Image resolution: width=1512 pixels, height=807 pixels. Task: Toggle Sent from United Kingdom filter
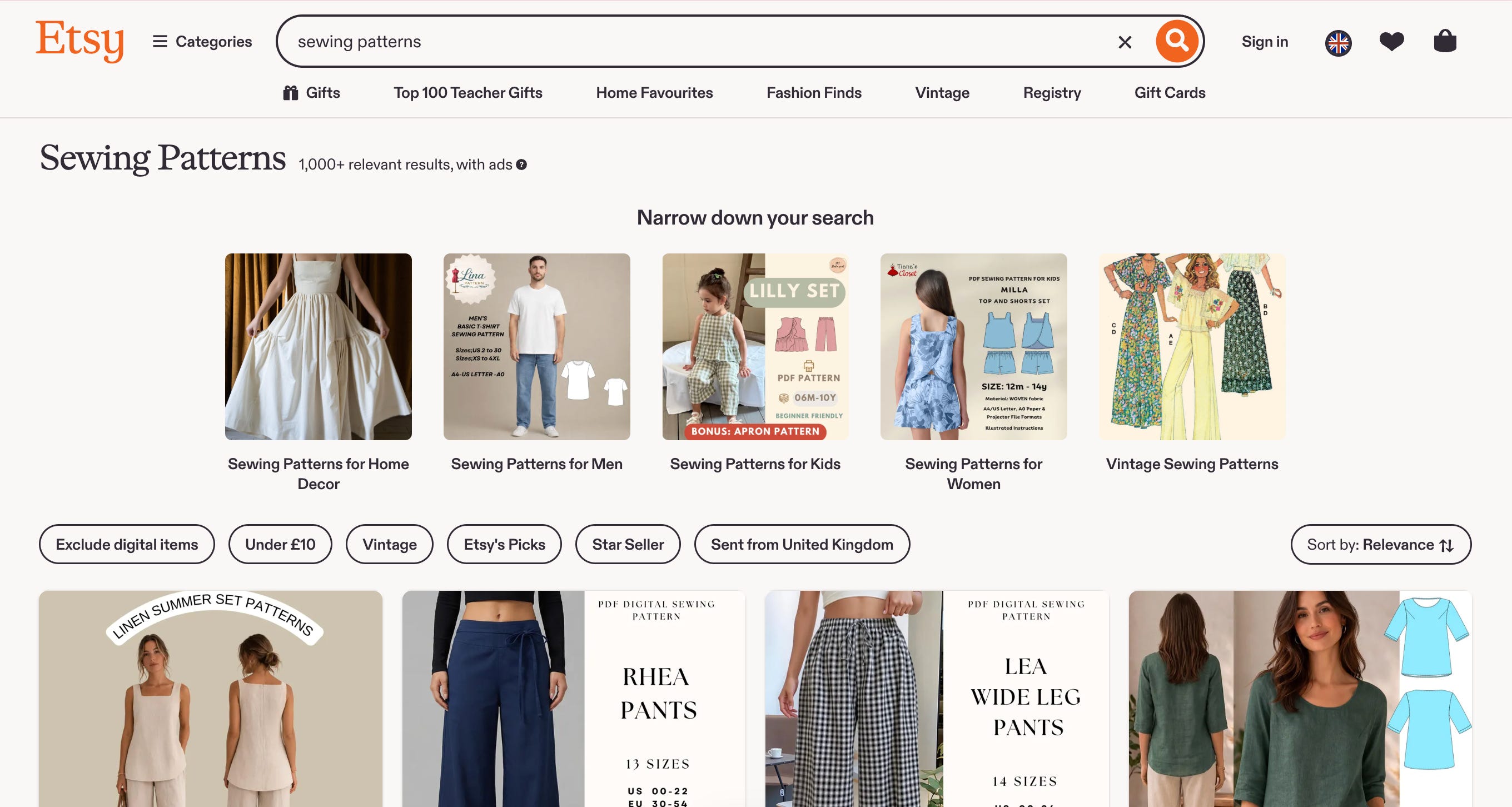pyautogui.click(x=802, y=545)
